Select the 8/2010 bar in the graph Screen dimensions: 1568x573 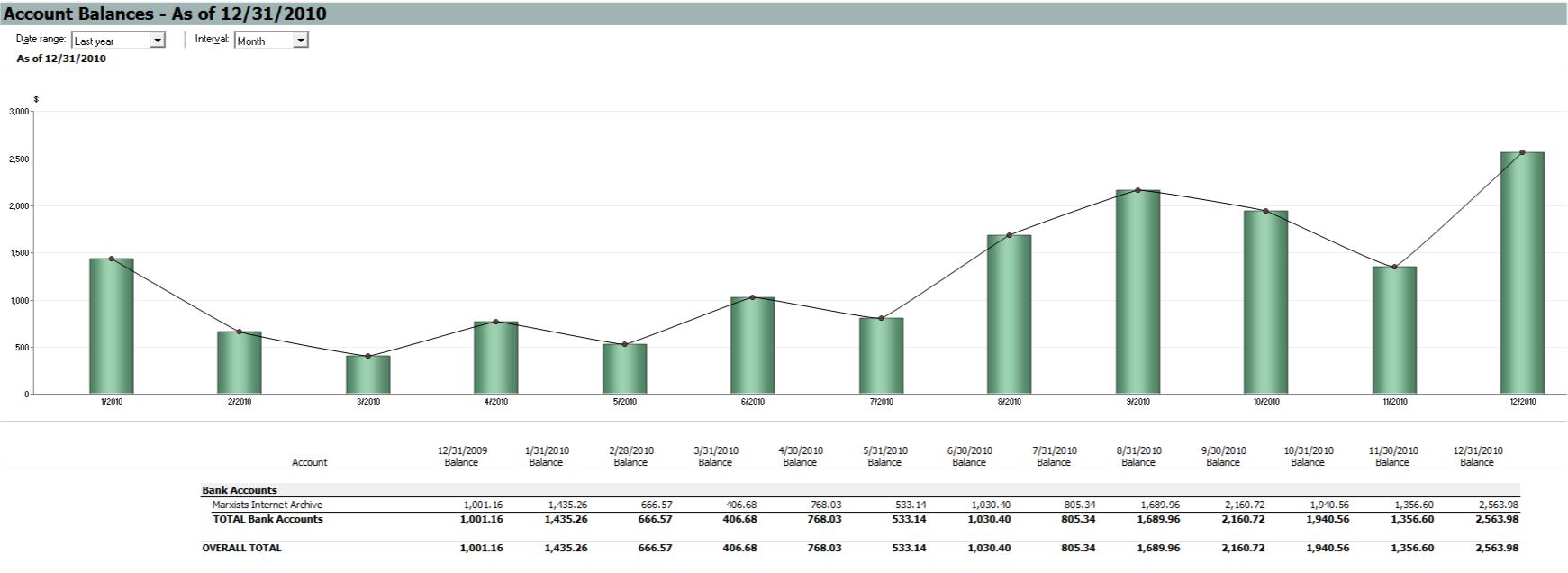(x=1009, y=314)
